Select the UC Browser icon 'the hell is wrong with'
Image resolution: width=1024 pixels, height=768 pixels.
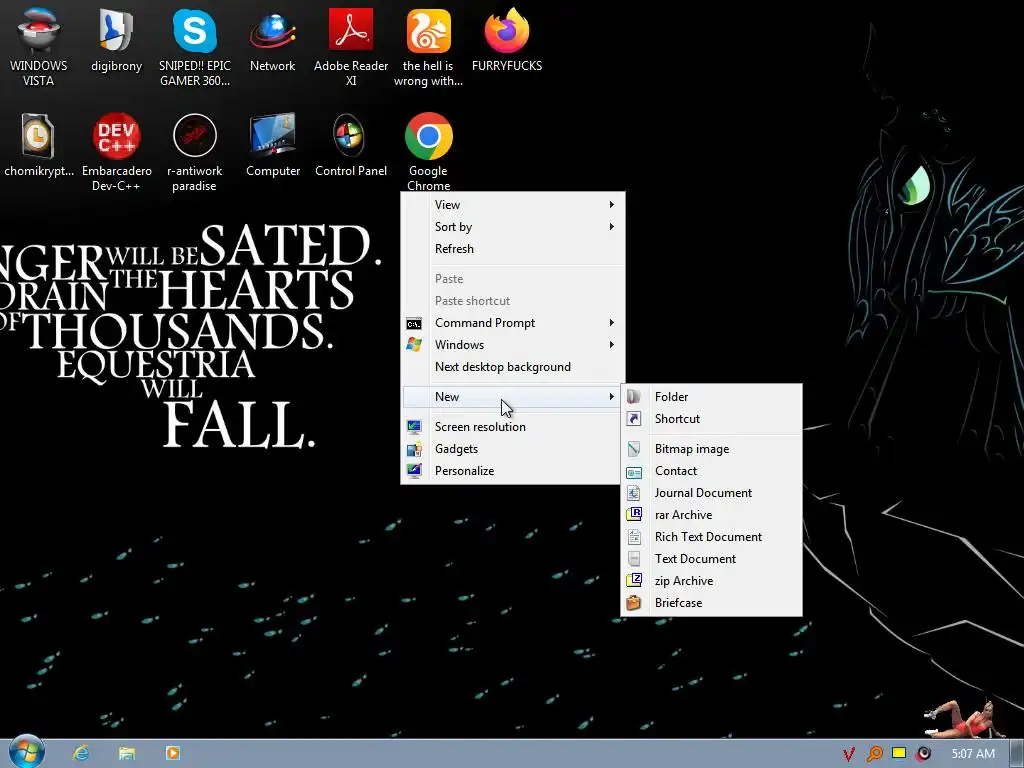click(428, 47)
